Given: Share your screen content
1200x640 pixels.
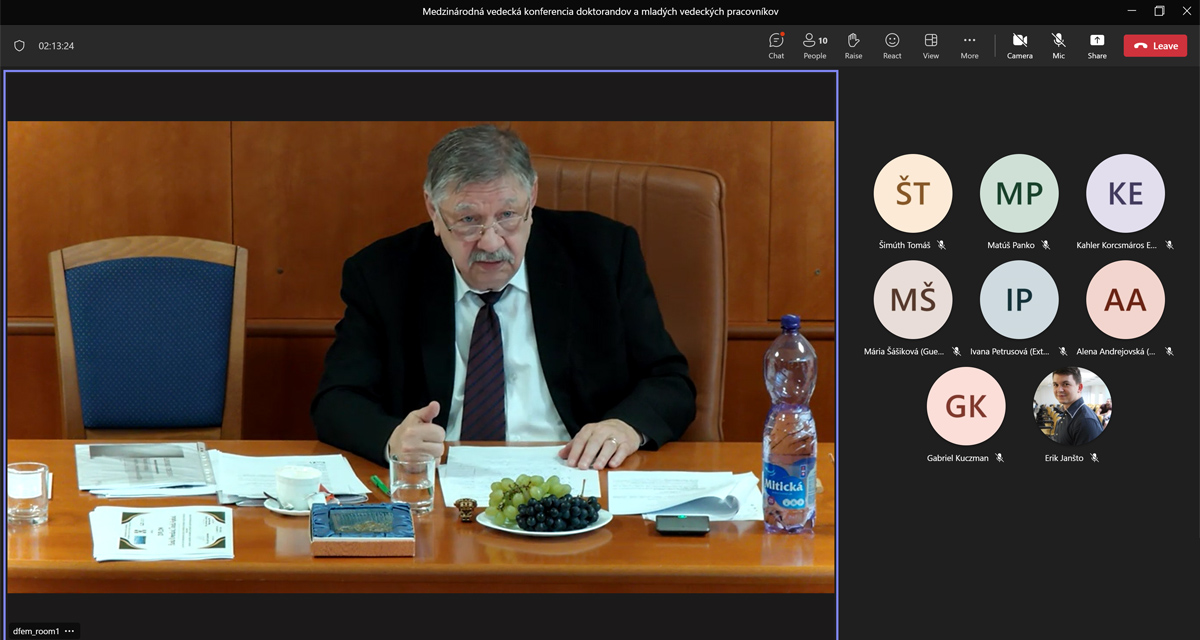Looking at the screenshot, I should tap(1097, 45).
